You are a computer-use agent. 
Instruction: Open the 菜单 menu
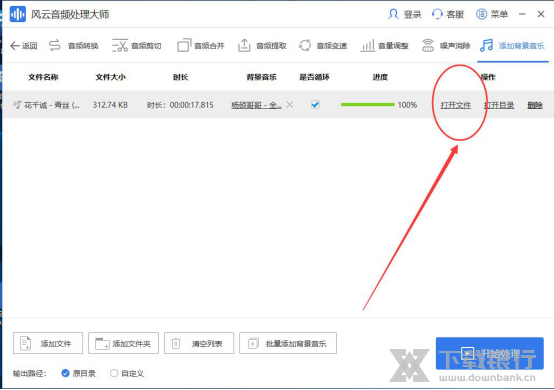(x=492, y=14)
